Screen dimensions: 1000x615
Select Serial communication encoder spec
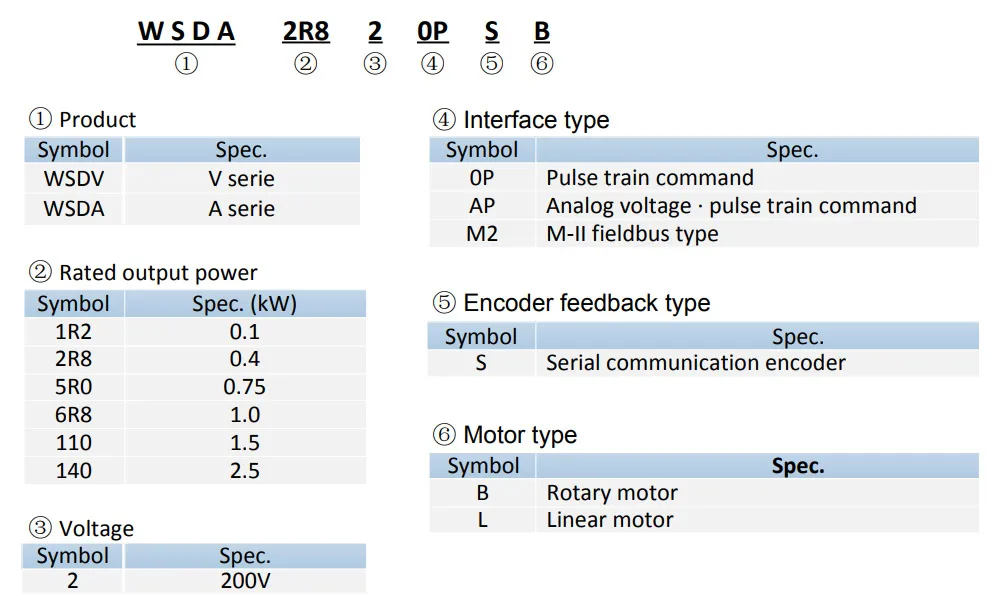(x=696, y=362)
